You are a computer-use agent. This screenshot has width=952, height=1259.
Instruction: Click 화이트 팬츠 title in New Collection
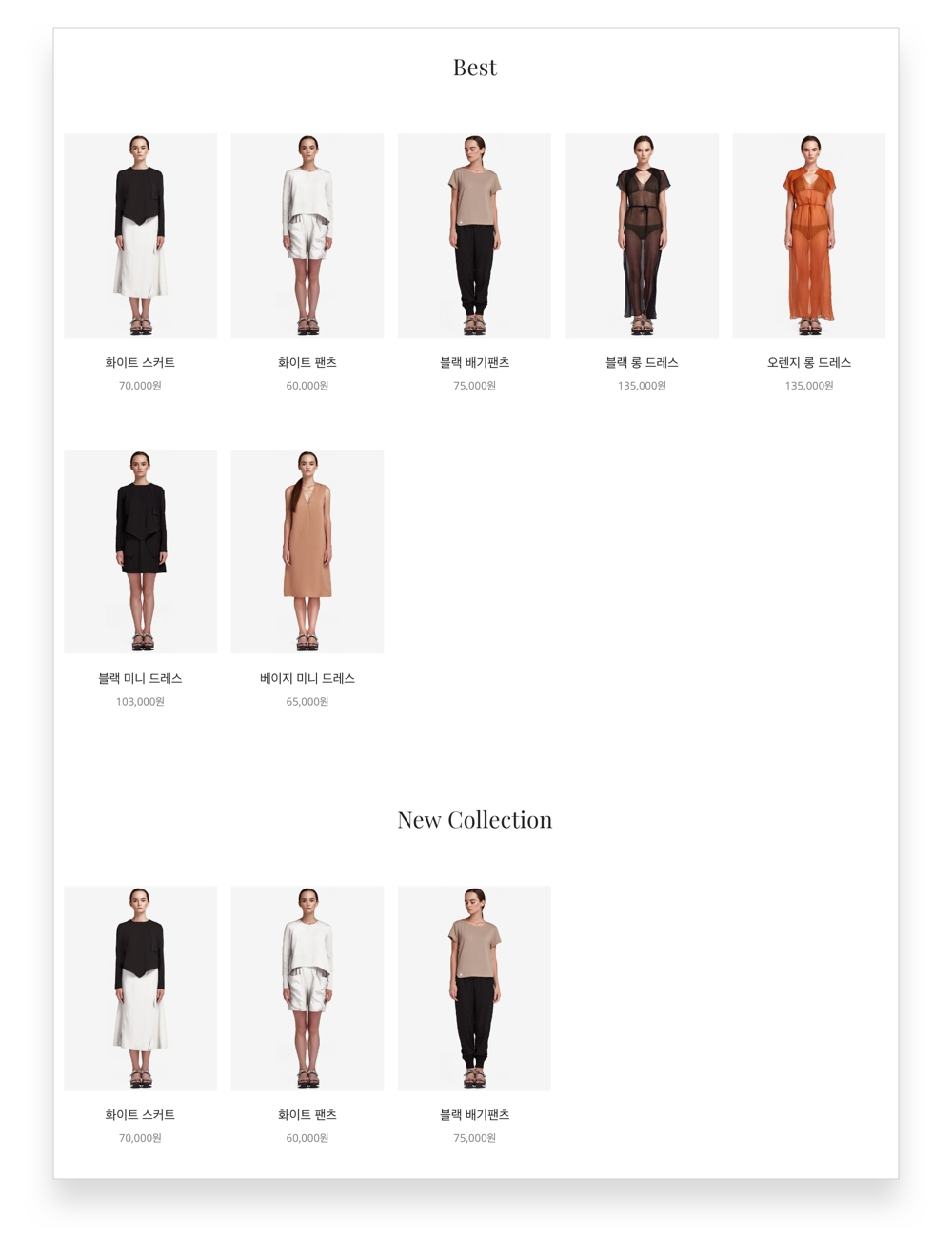[x=307, y=1115]
